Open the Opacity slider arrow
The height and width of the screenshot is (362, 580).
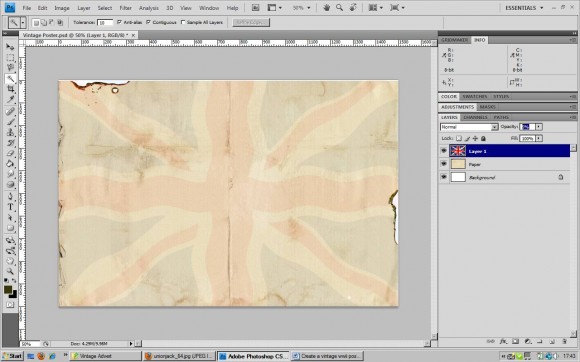pos(539,127)
